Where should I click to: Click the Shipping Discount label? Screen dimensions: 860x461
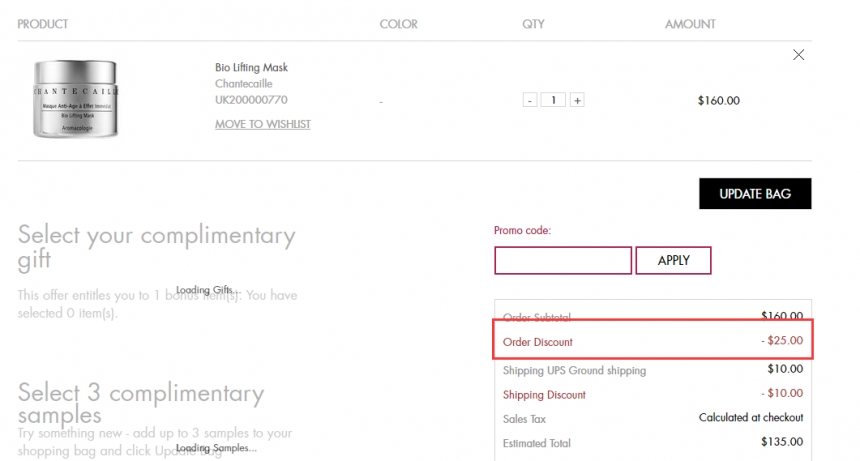(x=544, y=394)
